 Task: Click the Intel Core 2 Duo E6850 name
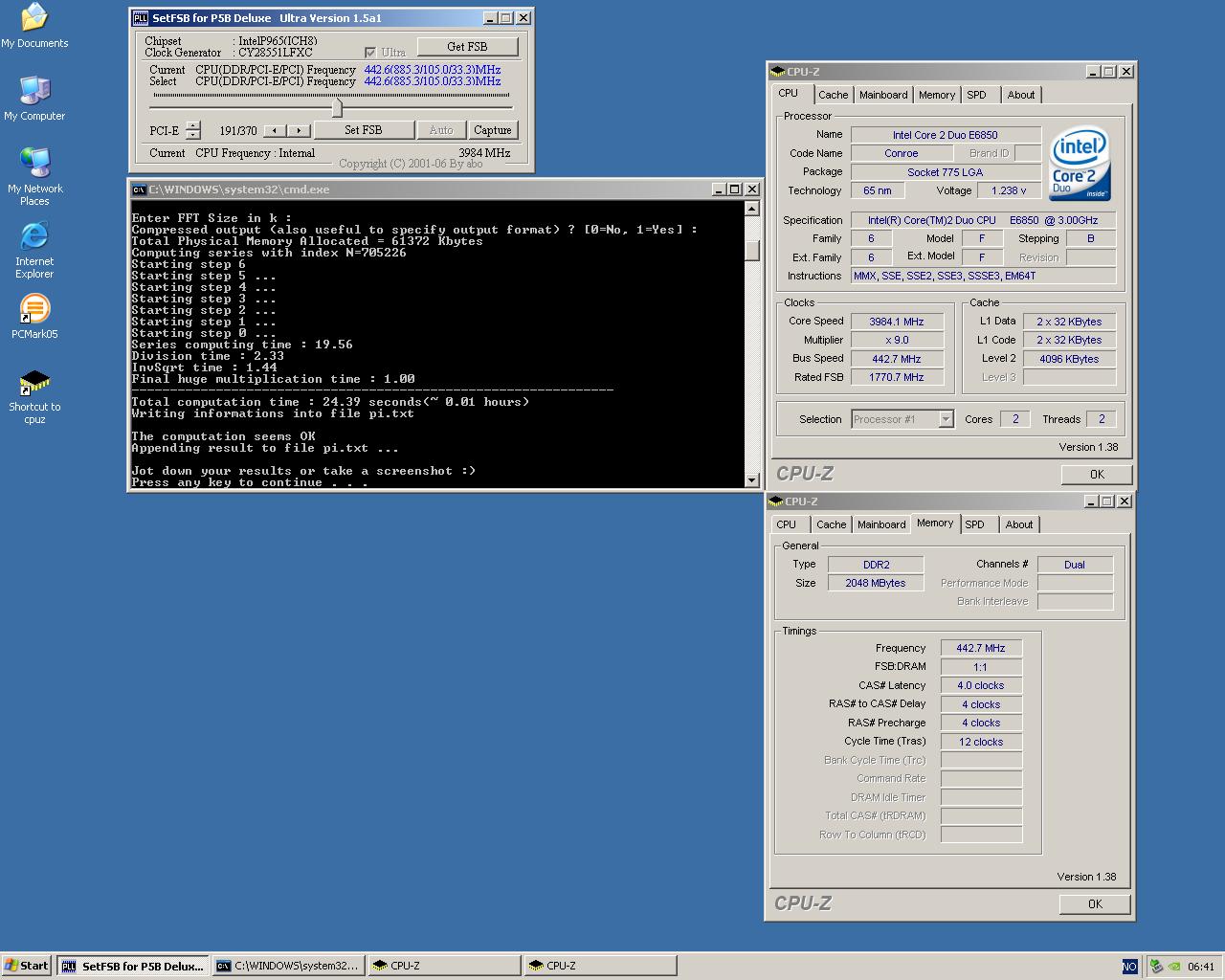(x=946, y=135)
